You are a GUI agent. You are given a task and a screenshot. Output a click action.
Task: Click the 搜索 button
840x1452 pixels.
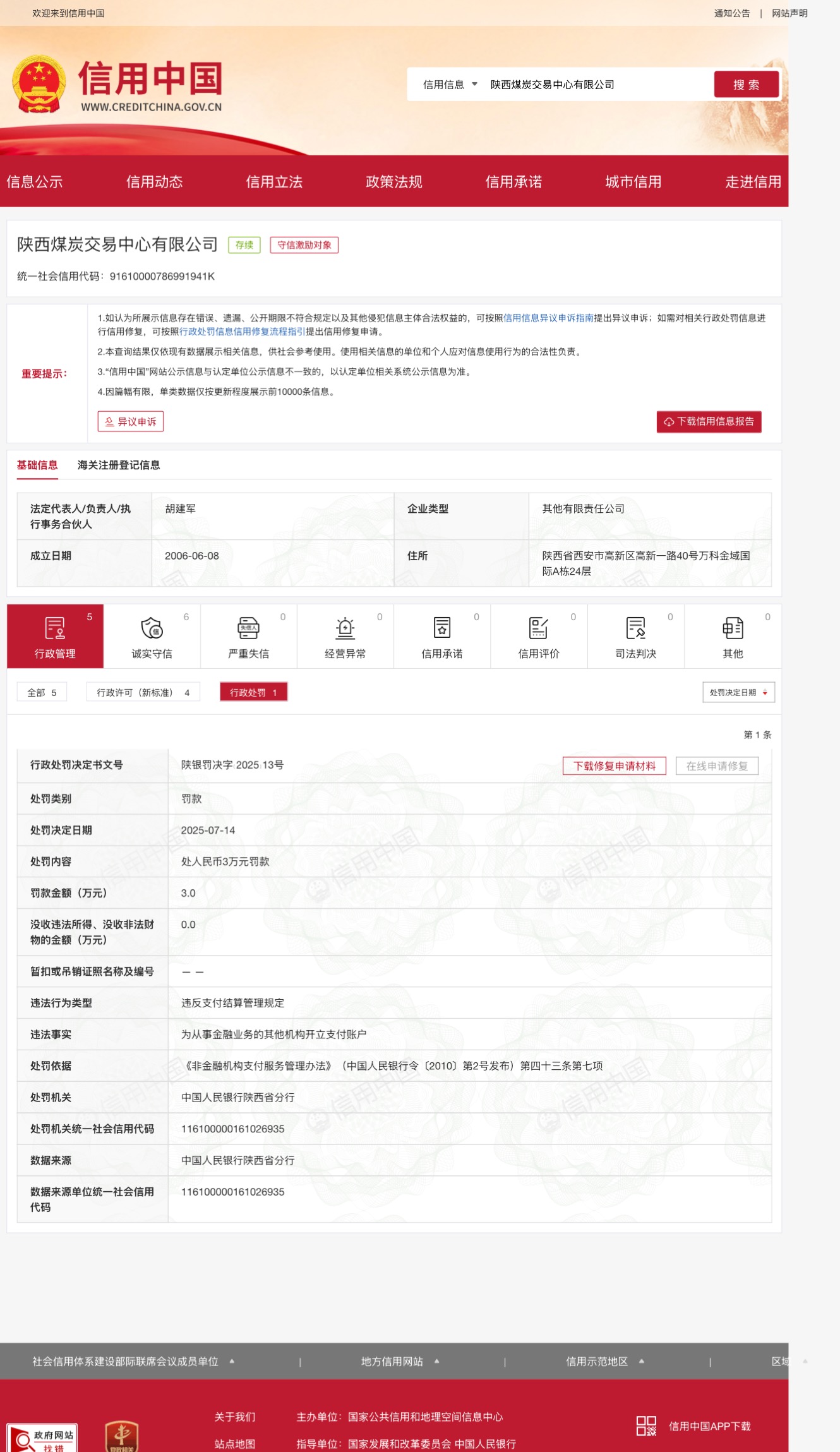(747, 85)
